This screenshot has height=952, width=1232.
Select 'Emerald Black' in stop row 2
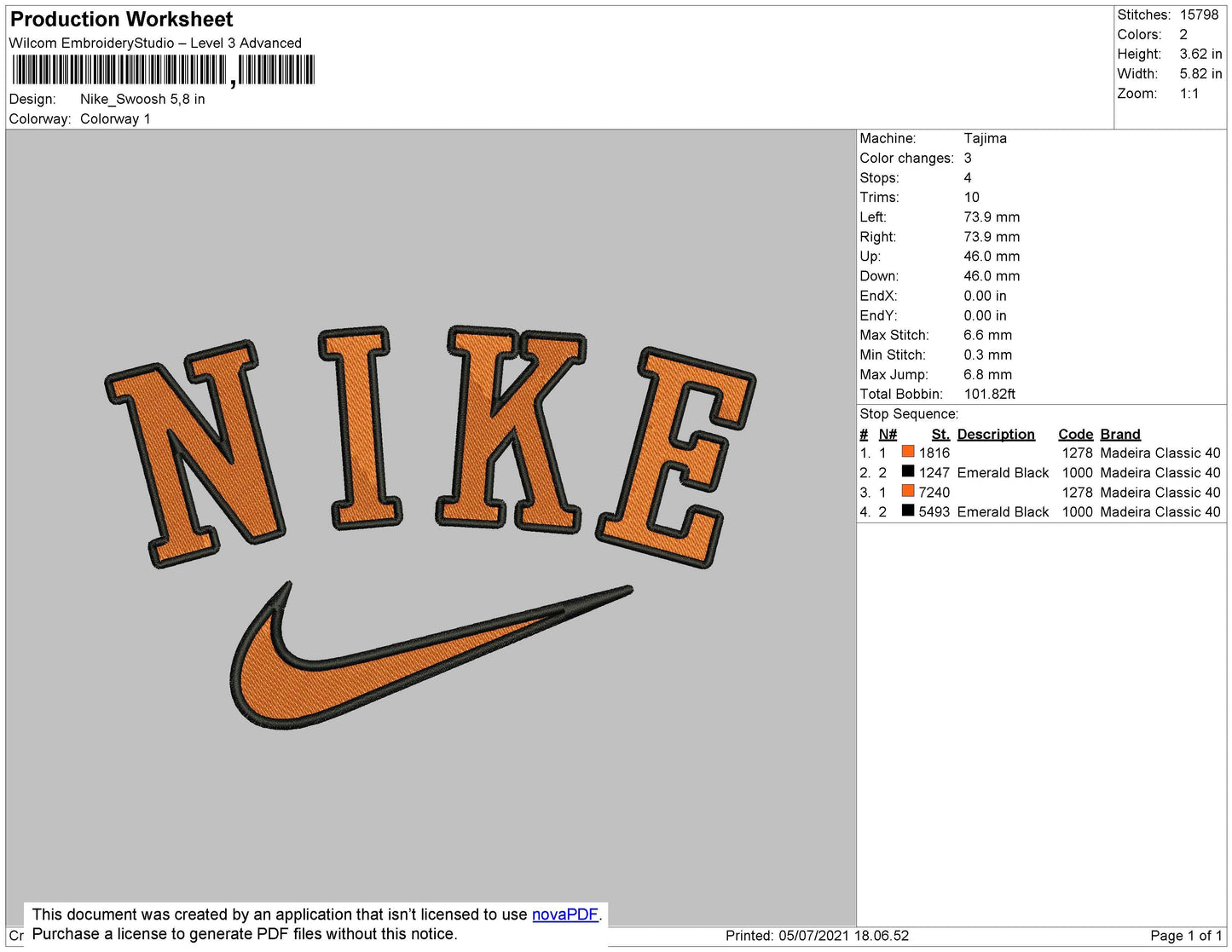1003,473
